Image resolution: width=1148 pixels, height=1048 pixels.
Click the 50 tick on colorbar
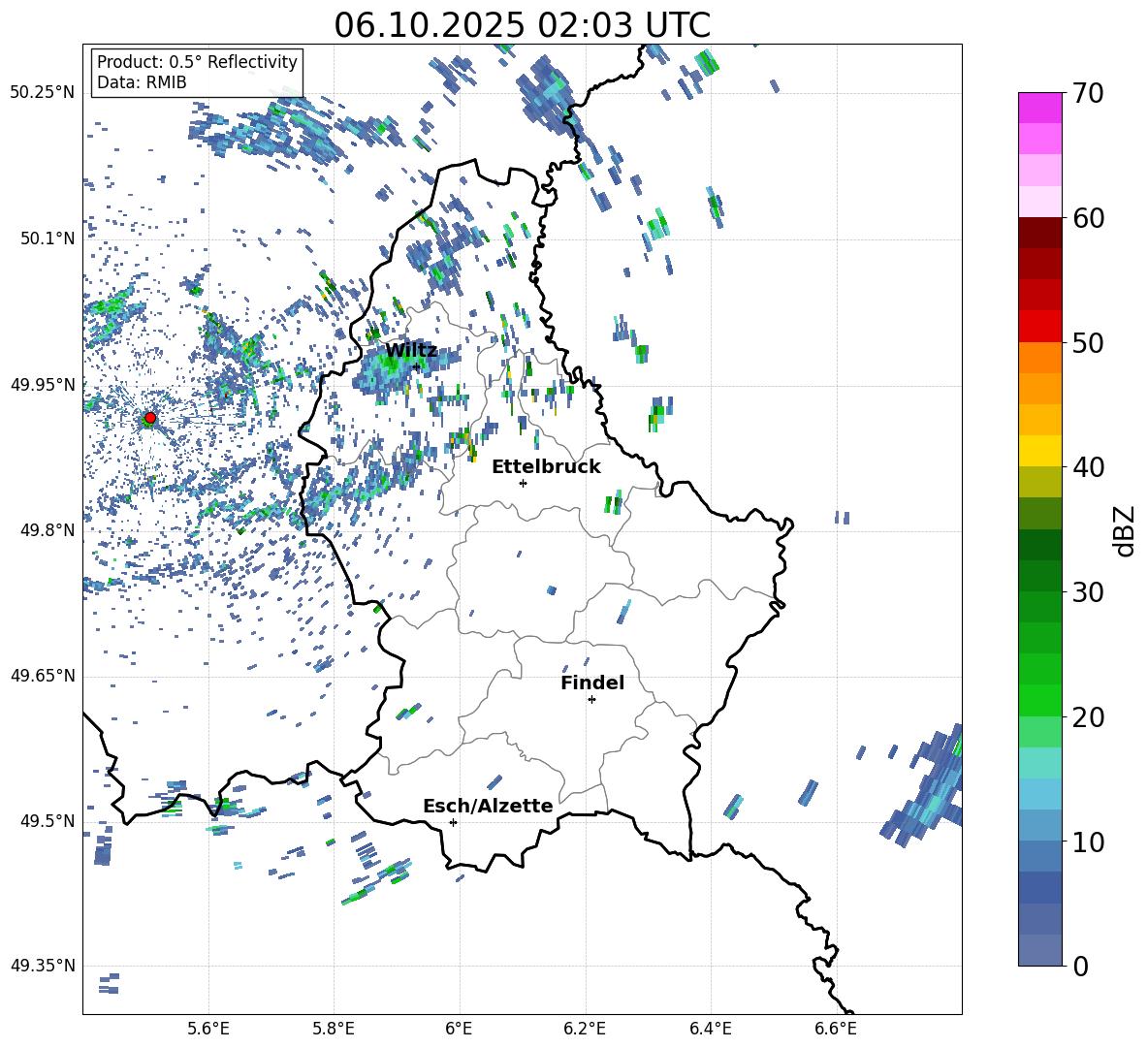1087,342
